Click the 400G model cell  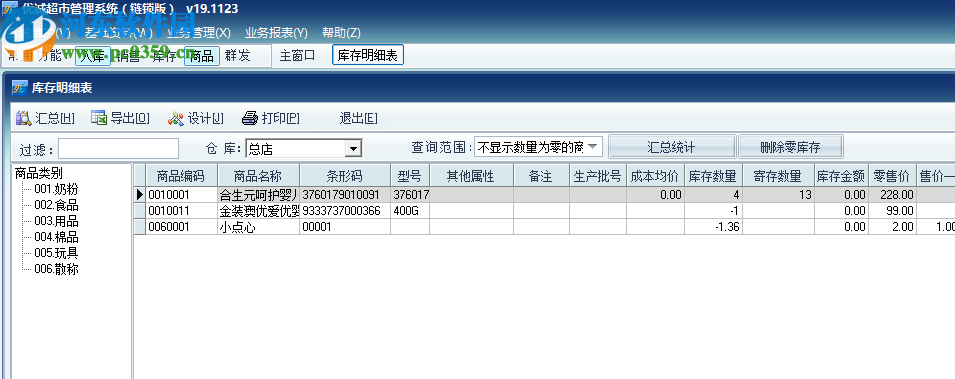[x=410, y=211]
